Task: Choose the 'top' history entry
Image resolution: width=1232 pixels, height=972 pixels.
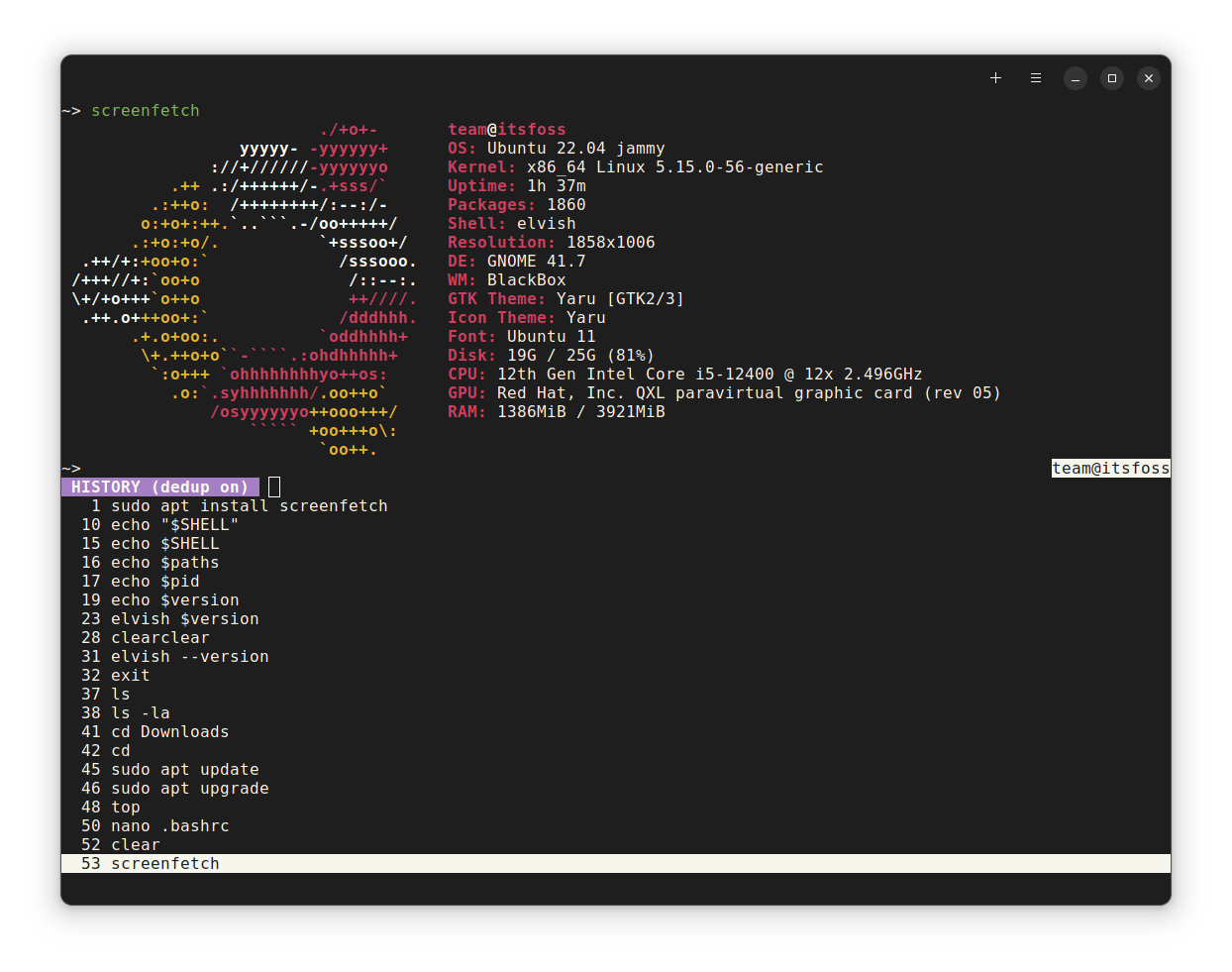Action: [126, 808]
